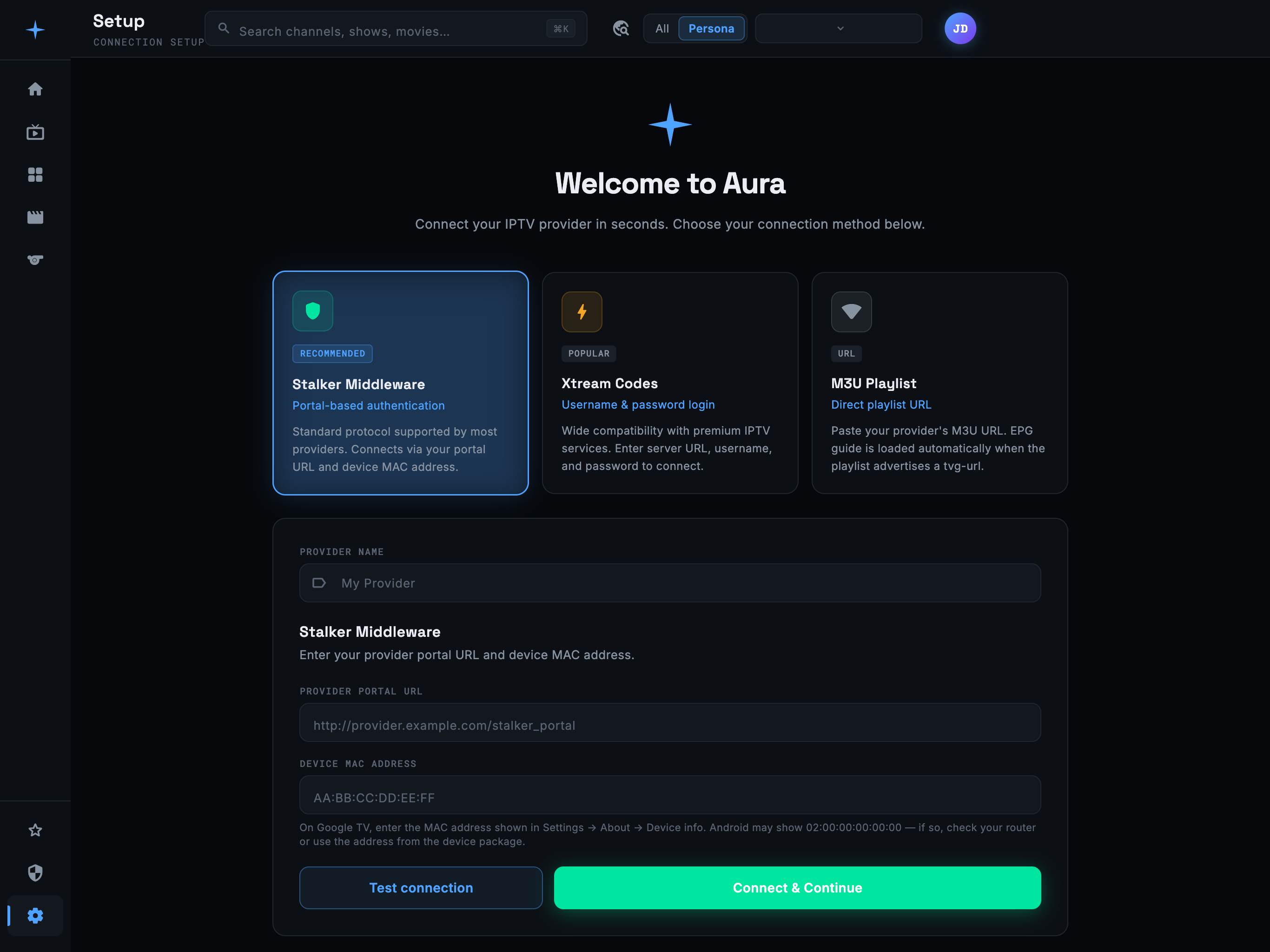
Task: Choose the M3U Playlist connection card
Action: (x=939, y=383)
